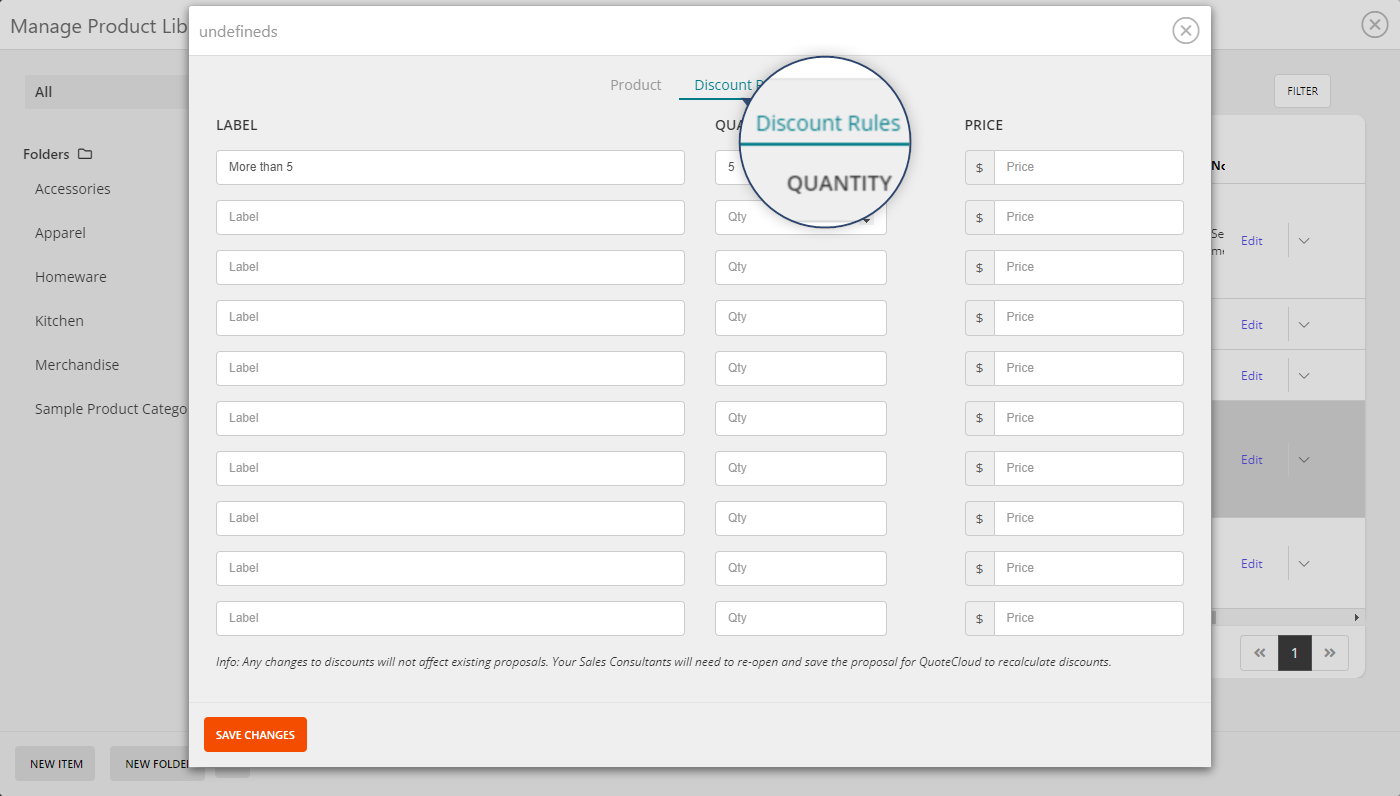Select the Merchandise folder
Viewport: 1400px width, 796px height.
click(77, 364)
